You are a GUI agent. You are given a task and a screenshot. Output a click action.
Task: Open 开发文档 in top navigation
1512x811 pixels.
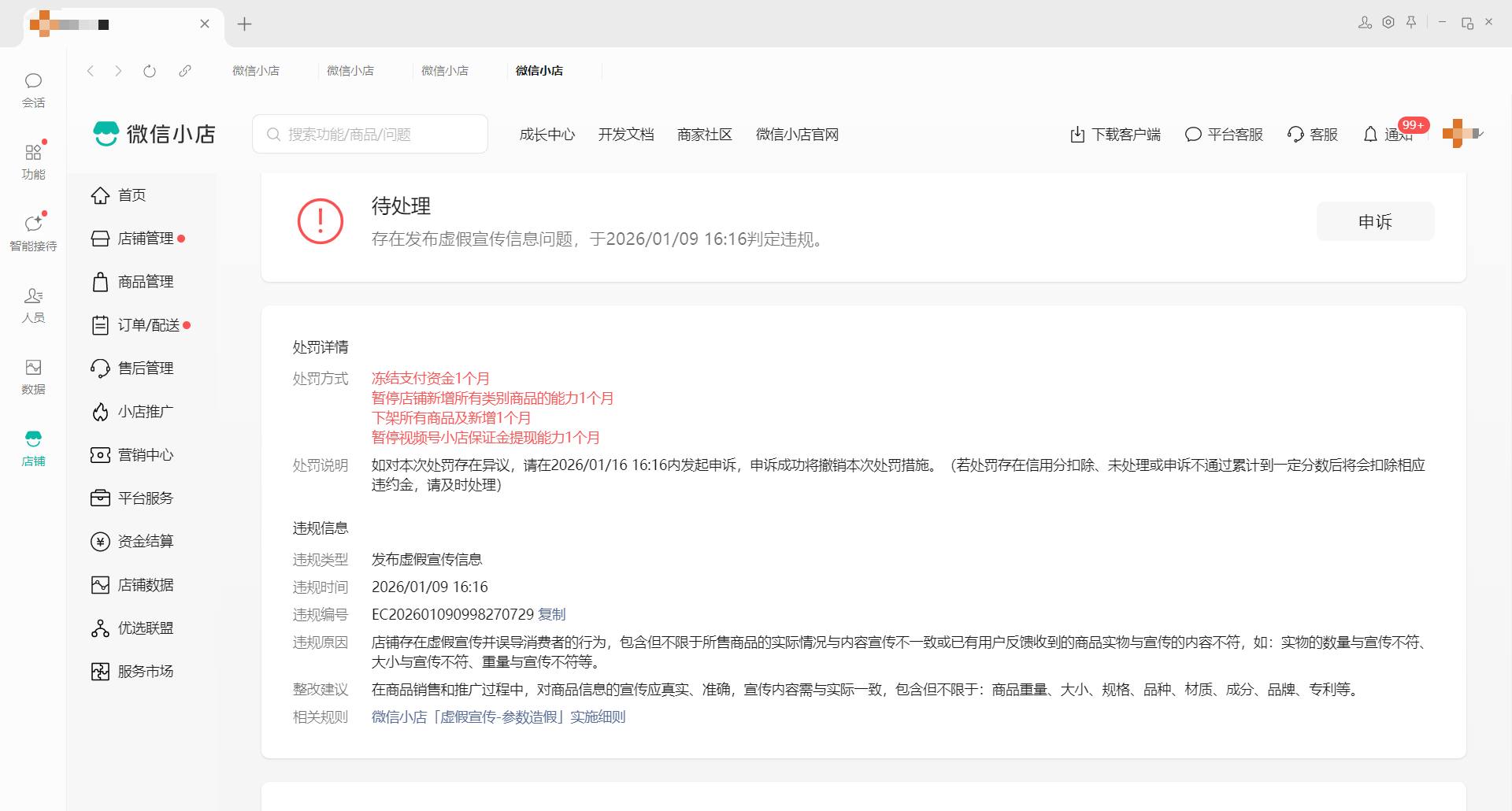pos(626,135)
